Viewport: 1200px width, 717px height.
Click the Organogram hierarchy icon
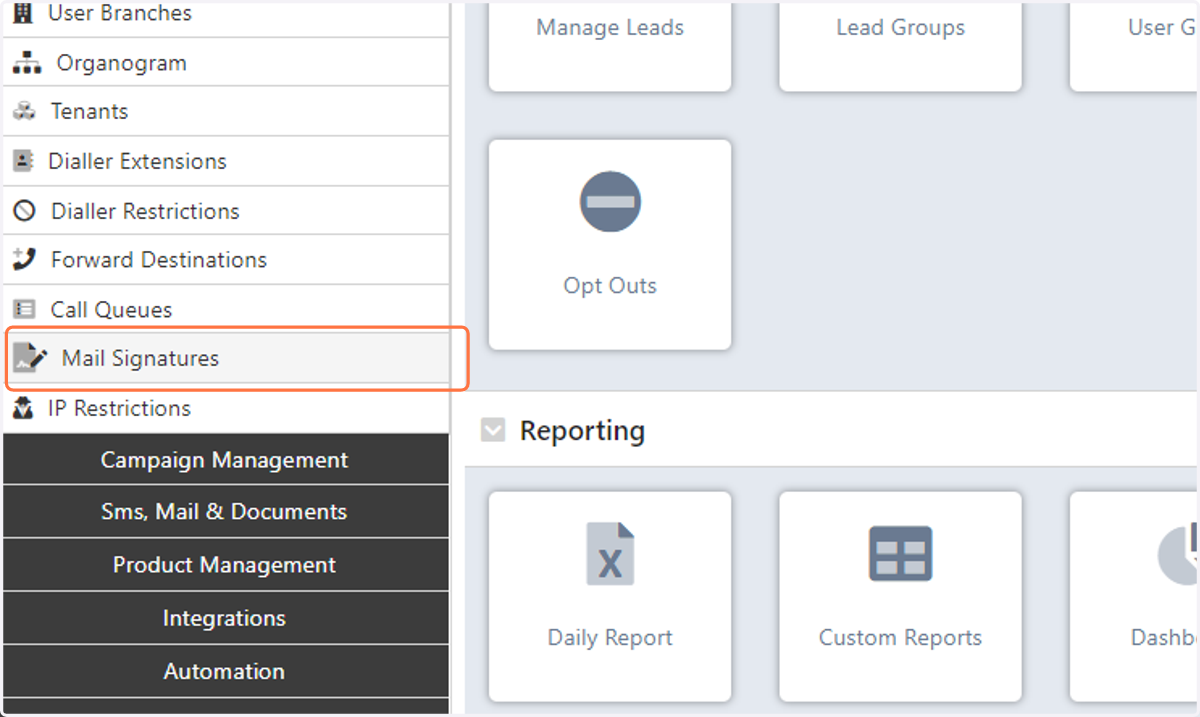26,63
